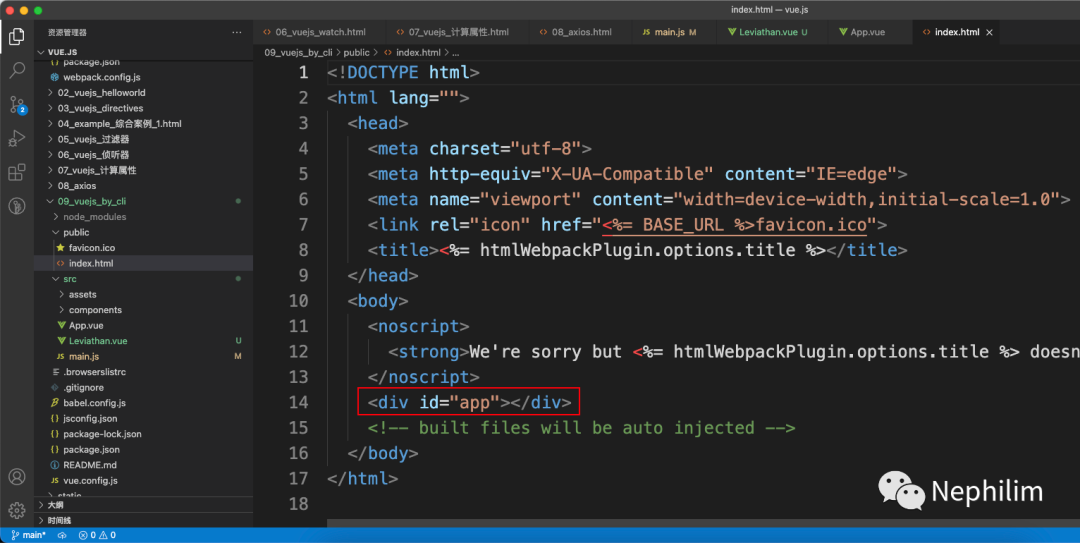Open the Explorer view in activity bar
1080x543 pixels.
click(17, 37)
